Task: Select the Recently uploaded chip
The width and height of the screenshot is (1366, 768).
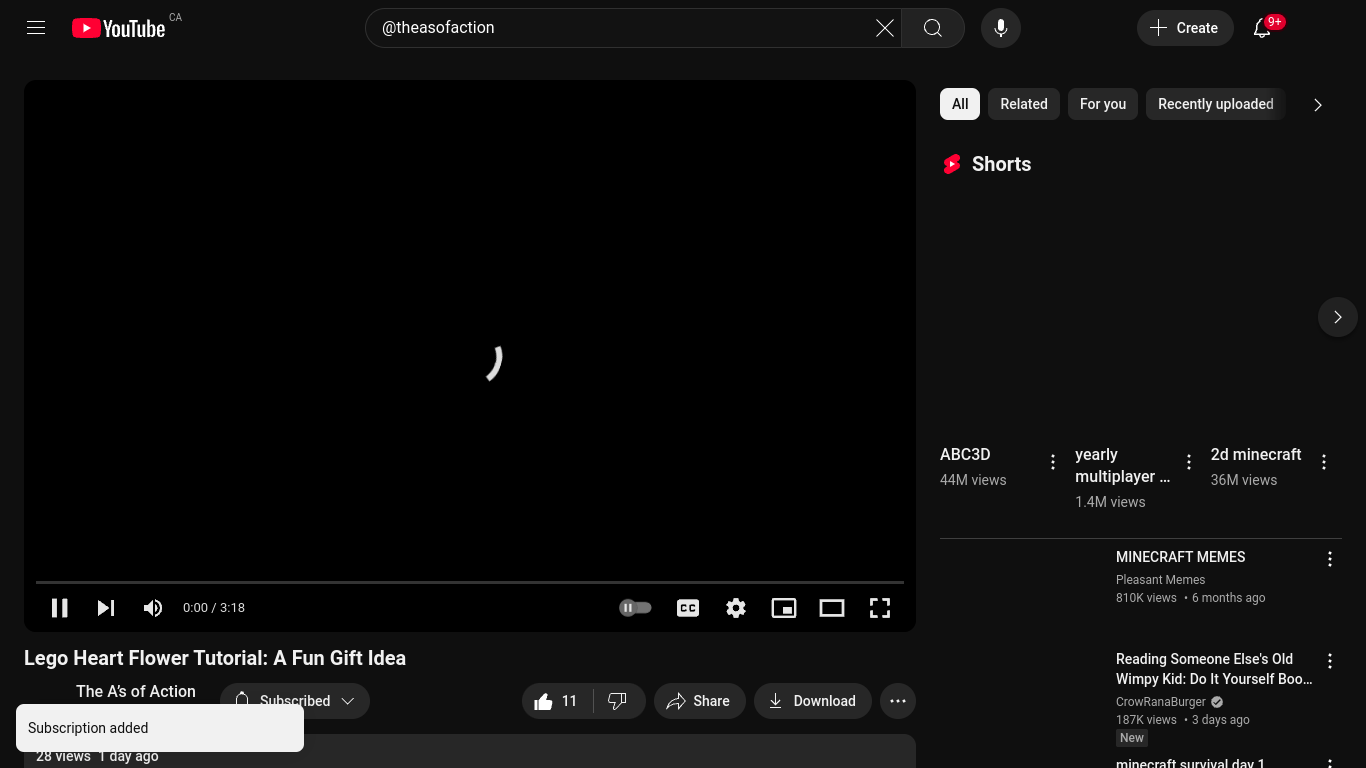Action: point(1216,104)
